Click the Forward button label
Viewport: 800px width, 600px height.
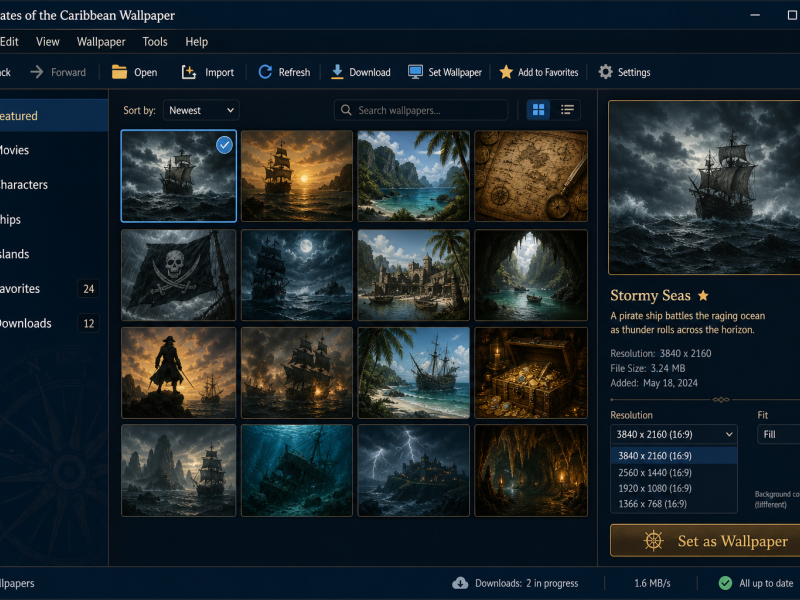click(68, 72)
